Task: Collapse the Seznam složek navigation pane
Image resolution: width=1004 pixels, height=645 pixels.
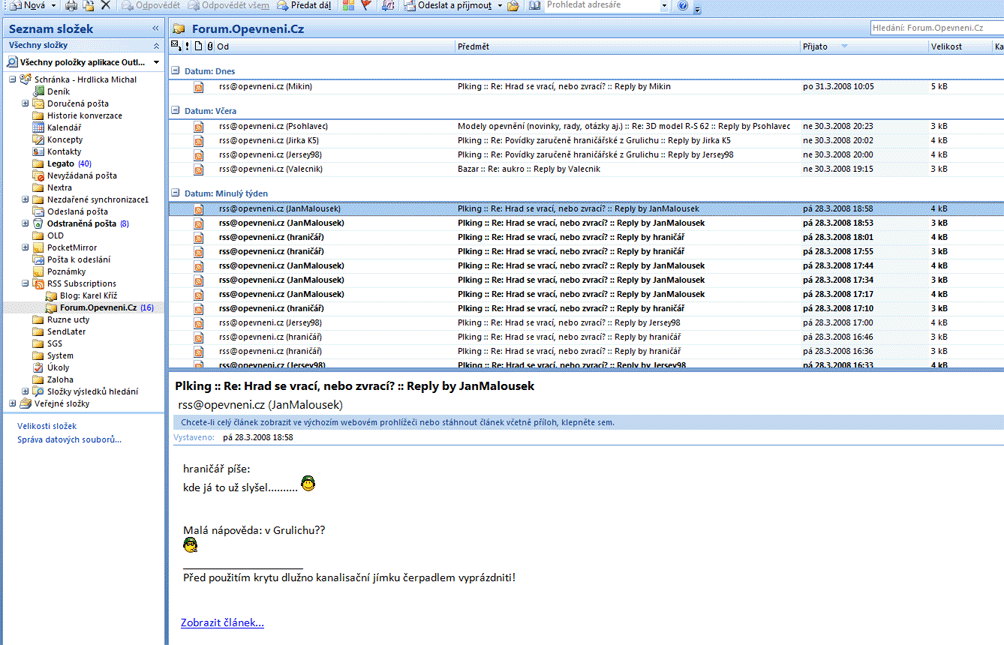Action: tap(155, 29)
